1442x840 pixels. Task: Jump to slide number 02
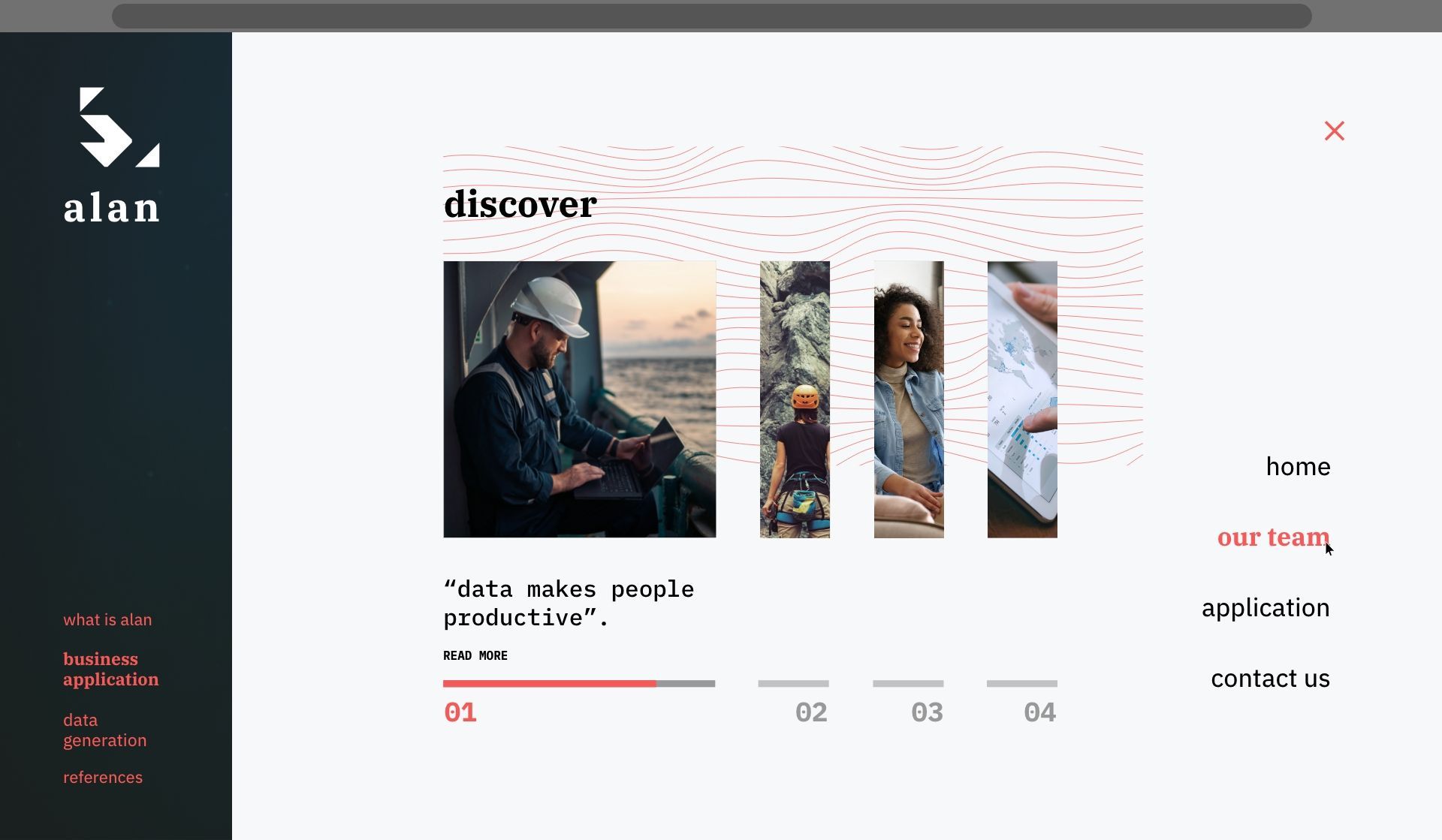[x=811, y=712]
